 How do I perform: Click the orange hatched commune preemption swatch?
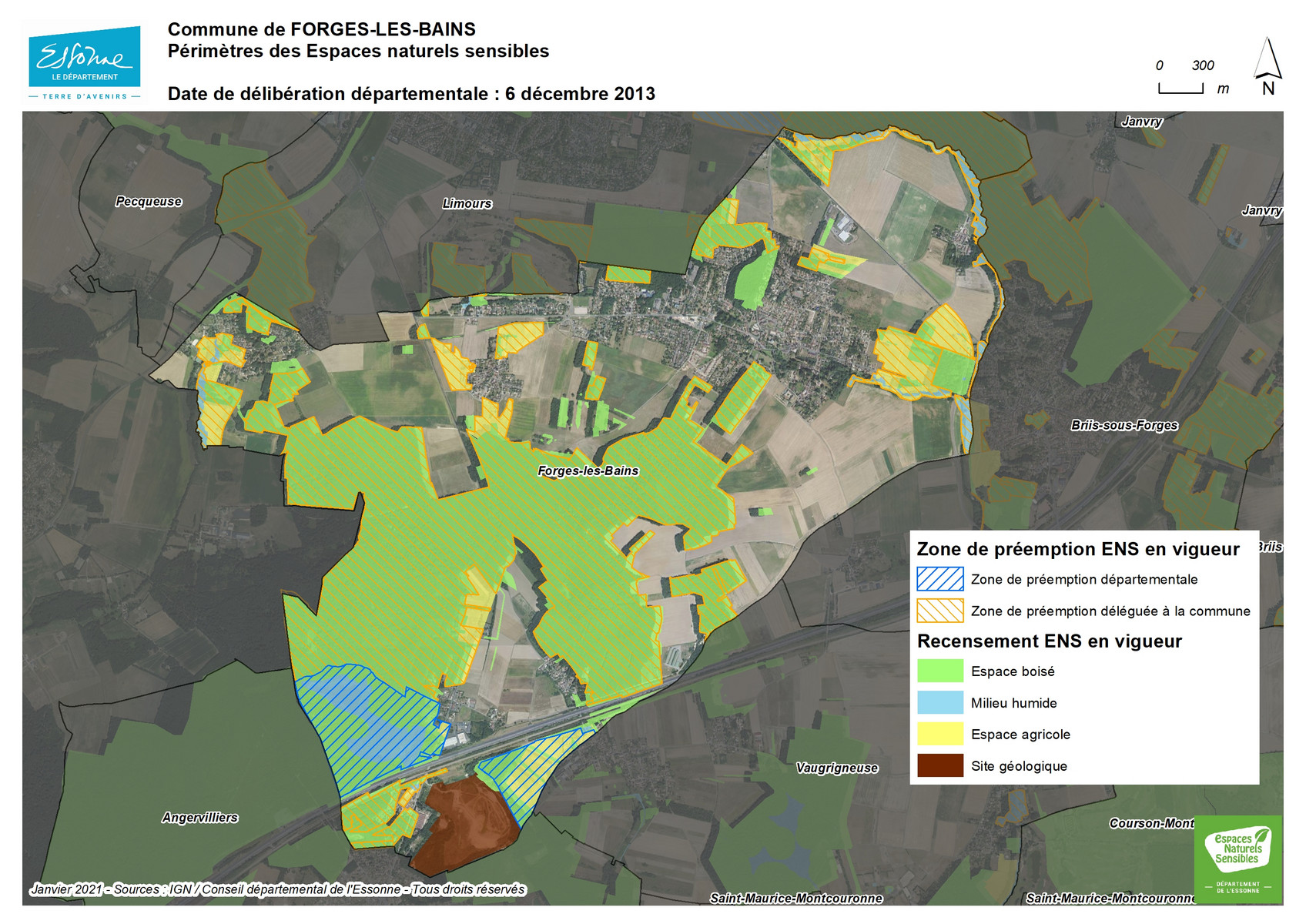(x=940, y=611)
